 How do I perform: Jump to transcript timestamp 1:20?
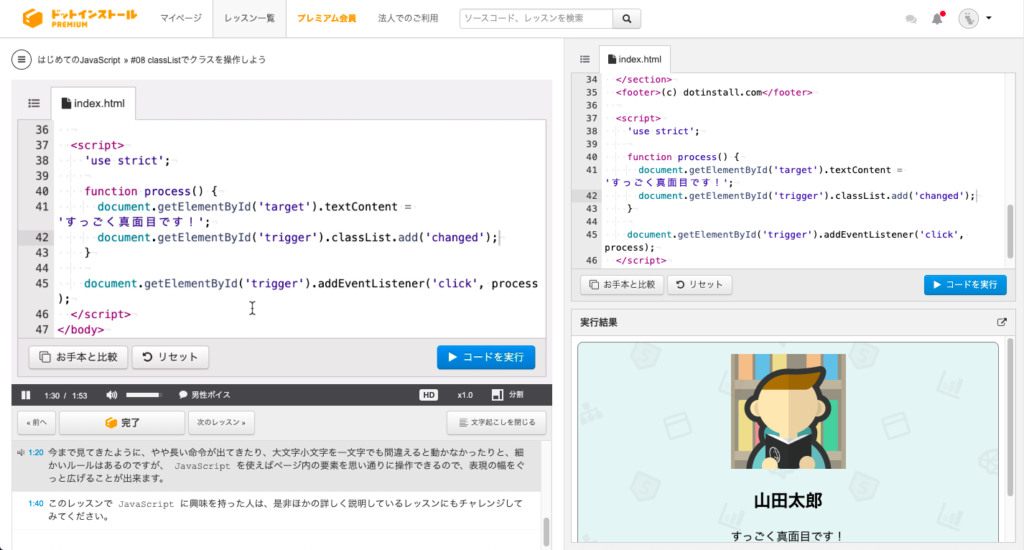(35, 452)
